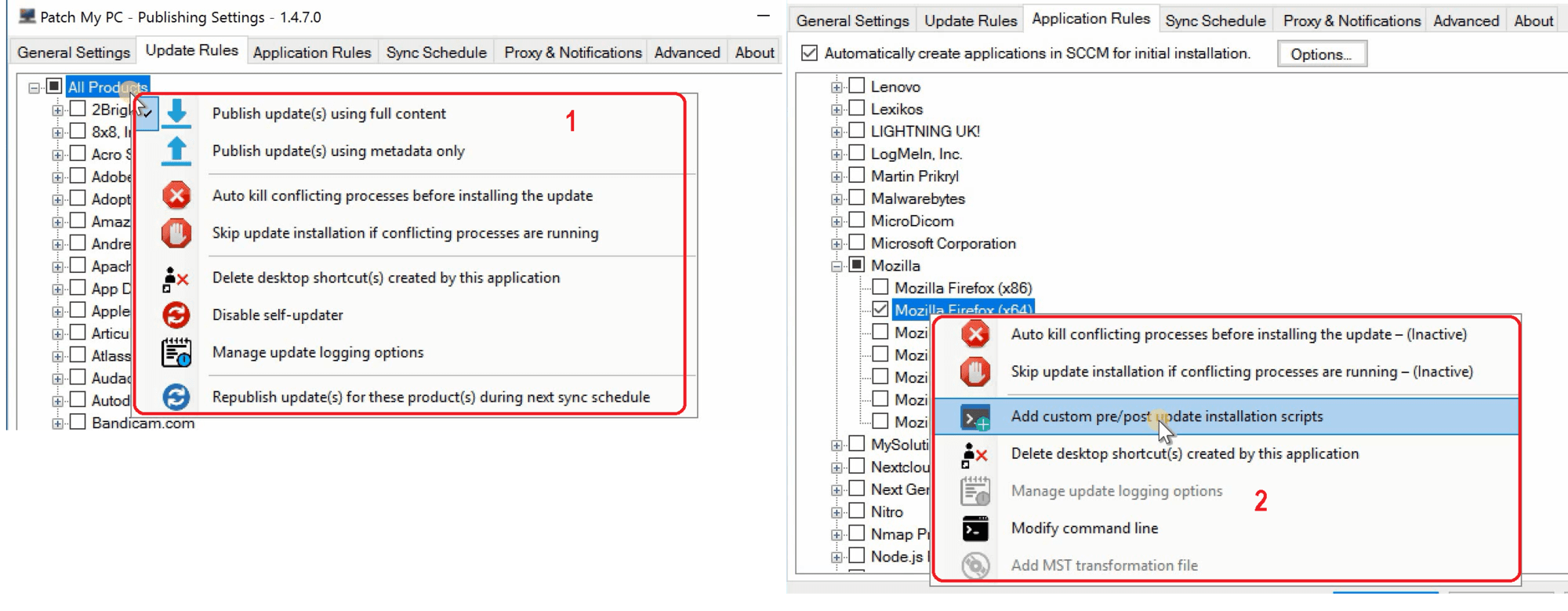Enable the Mozilla Firefox (x86) checkbox

pyautogui.click(x=880, y=287)
